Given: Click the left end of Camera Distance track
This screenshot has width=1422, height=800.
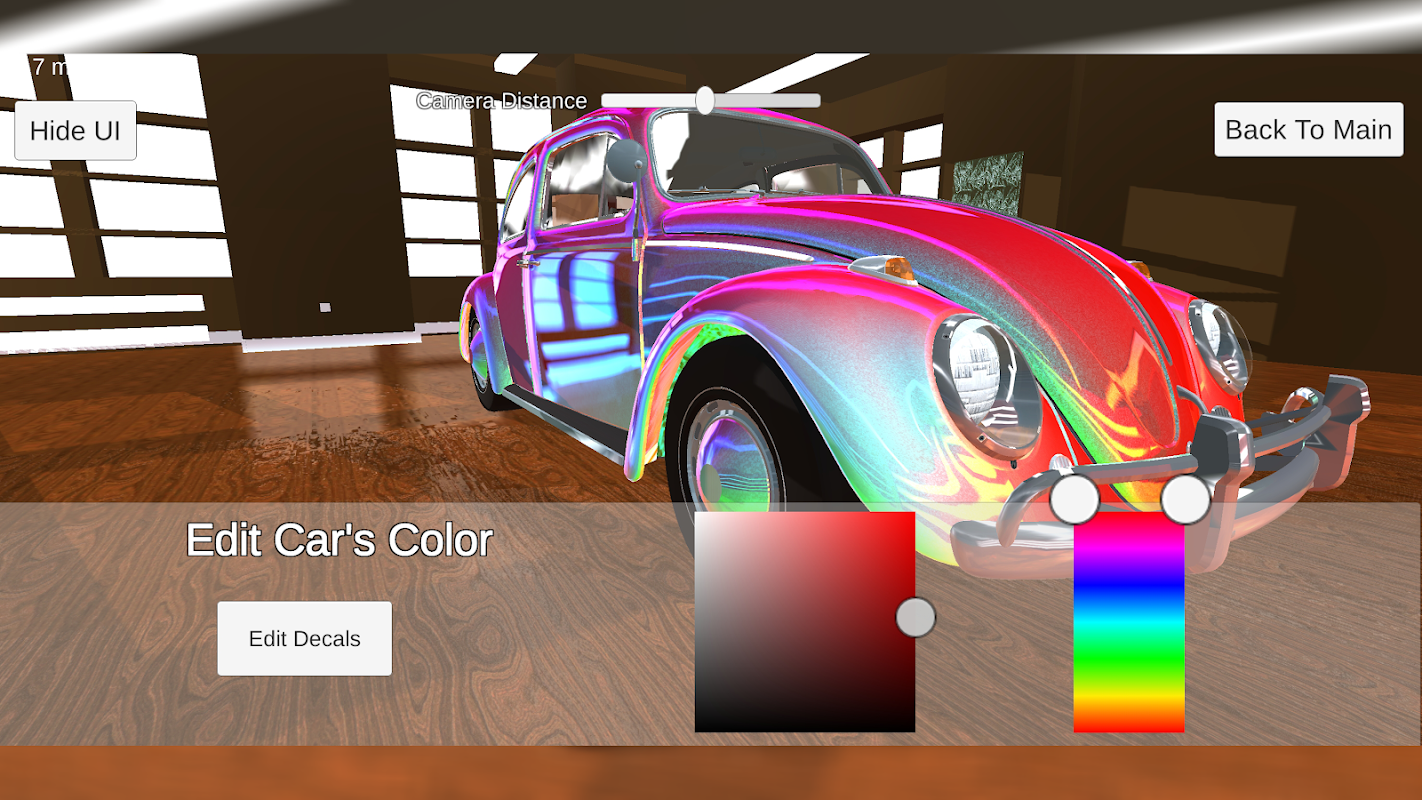Looking at the screenshot, I should point(607,100).
